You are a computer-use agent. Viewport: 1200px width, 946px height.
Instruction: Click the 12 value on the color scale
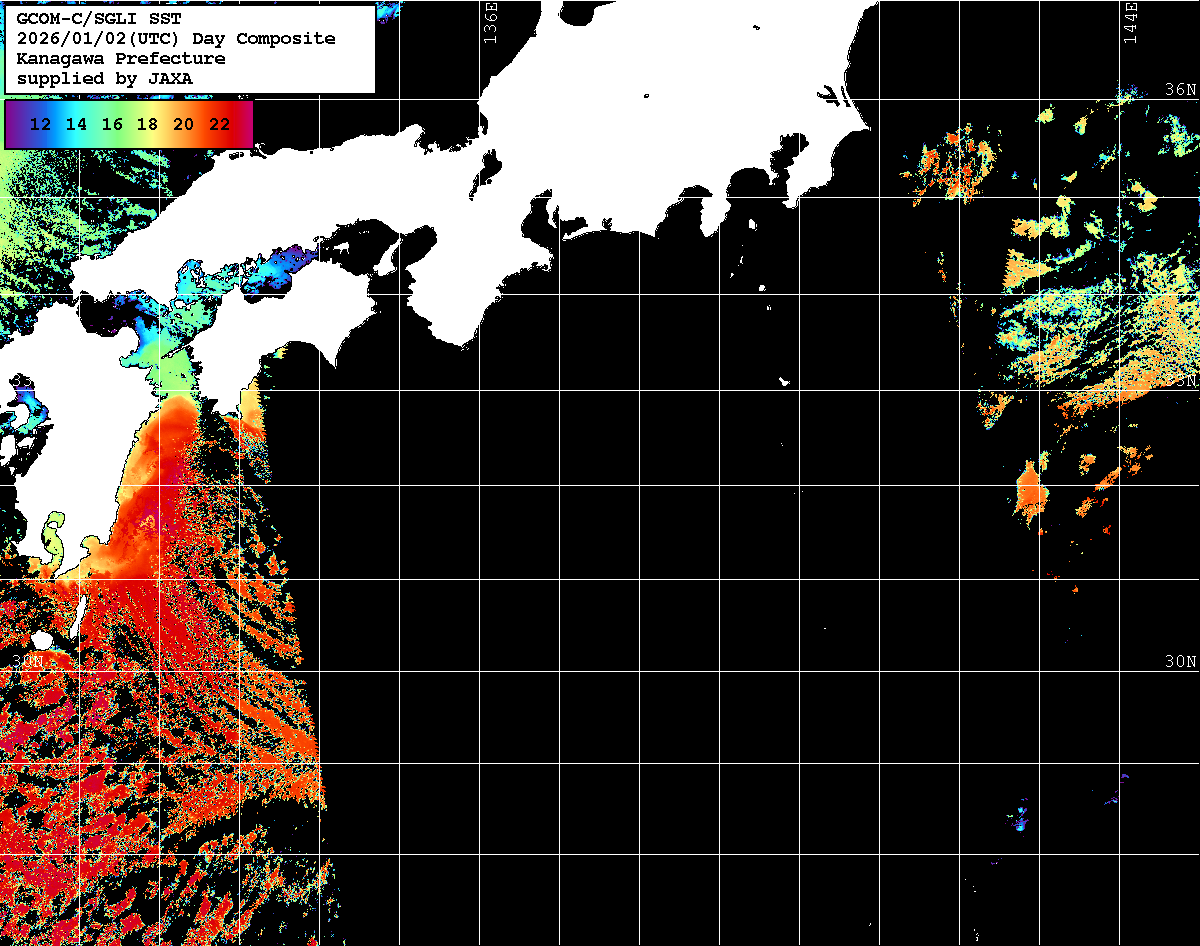[x=41, y=125]
